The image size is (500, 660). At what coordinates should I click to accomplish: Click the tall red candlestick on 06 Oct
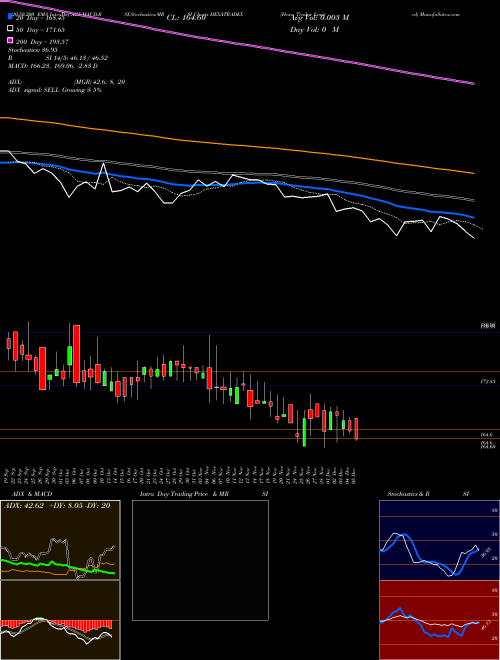click(77, 354)
